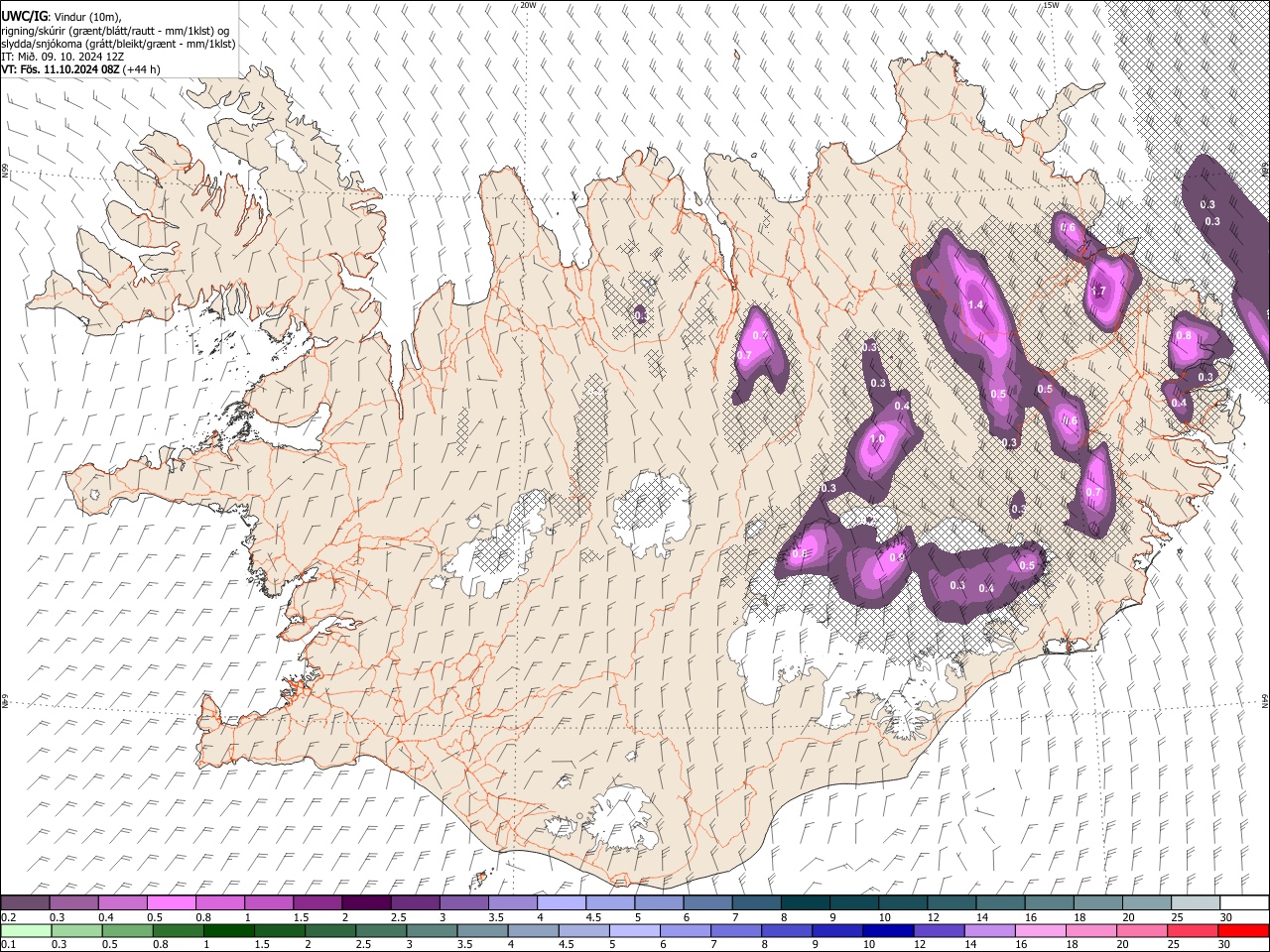Click the 'UWC/IG: Vindur (10m)' title text
The width and height of the screenshot is (1270, 952).
coord(61,16)
